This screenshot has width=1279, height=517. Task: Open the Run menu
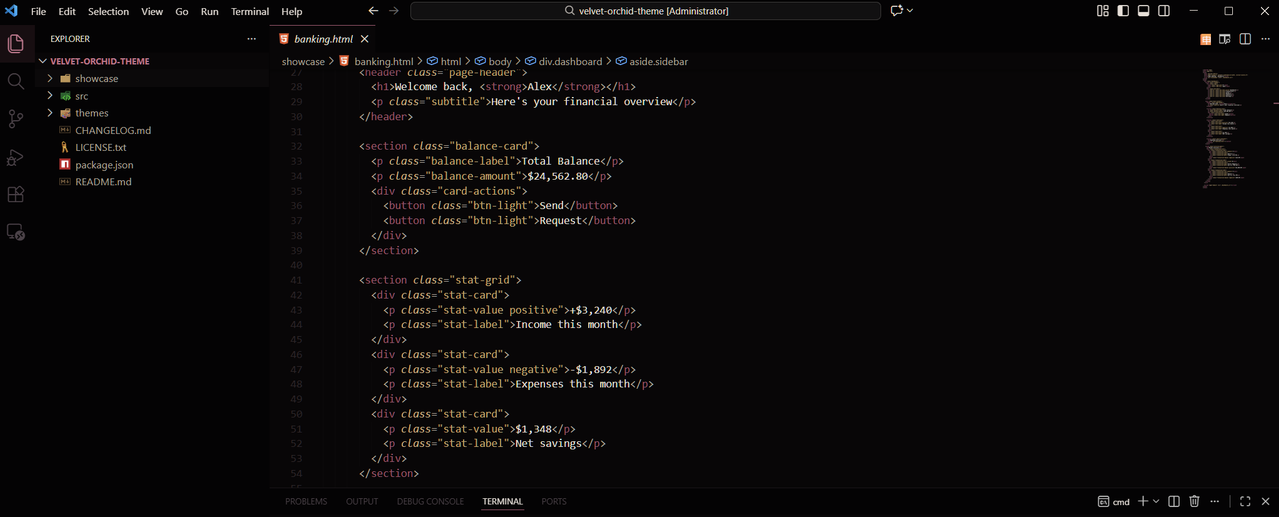(x=210, y=11)
